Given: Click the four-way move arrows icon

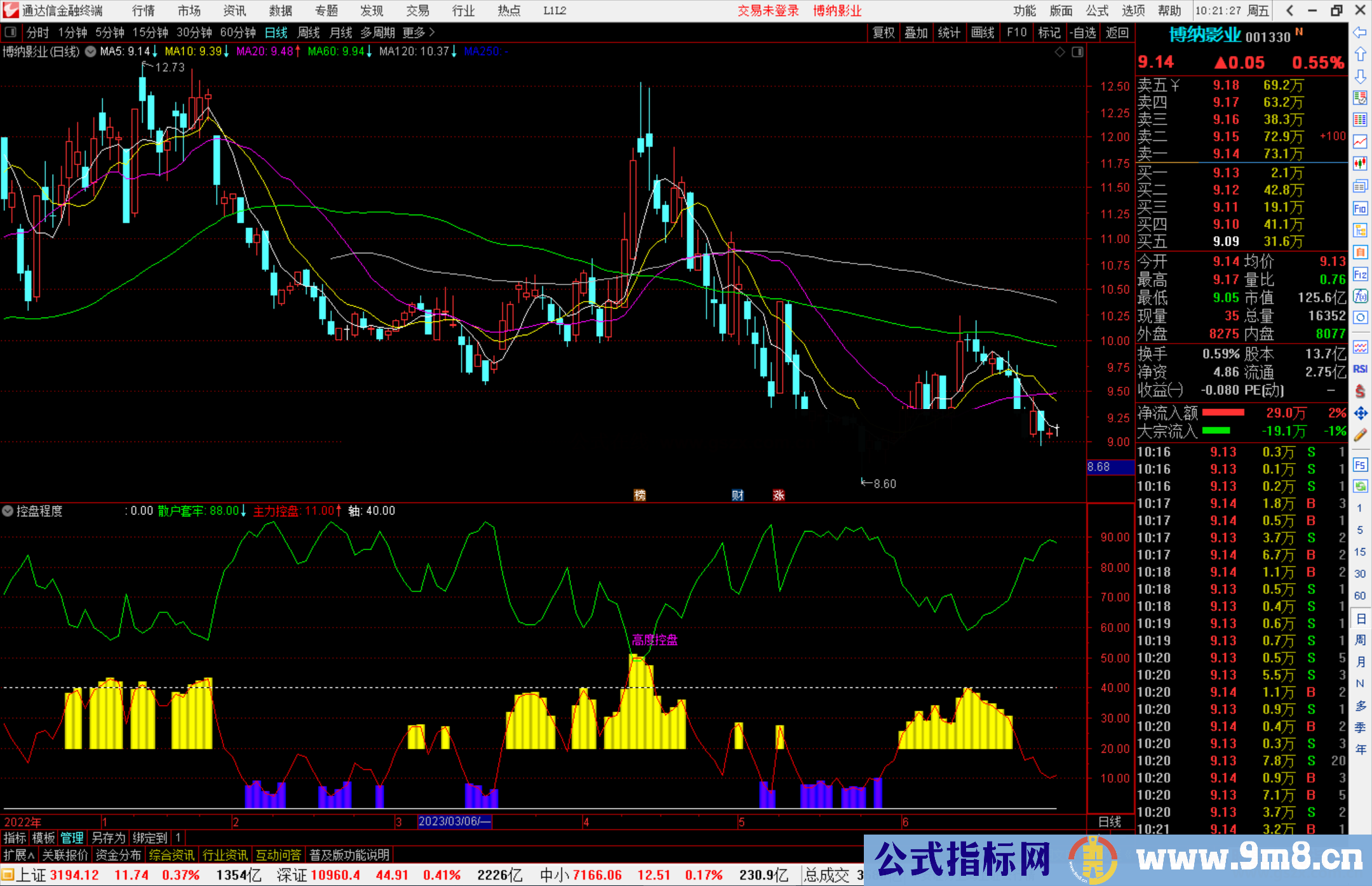Looking at the screenshot, I should pos(1360,413).
